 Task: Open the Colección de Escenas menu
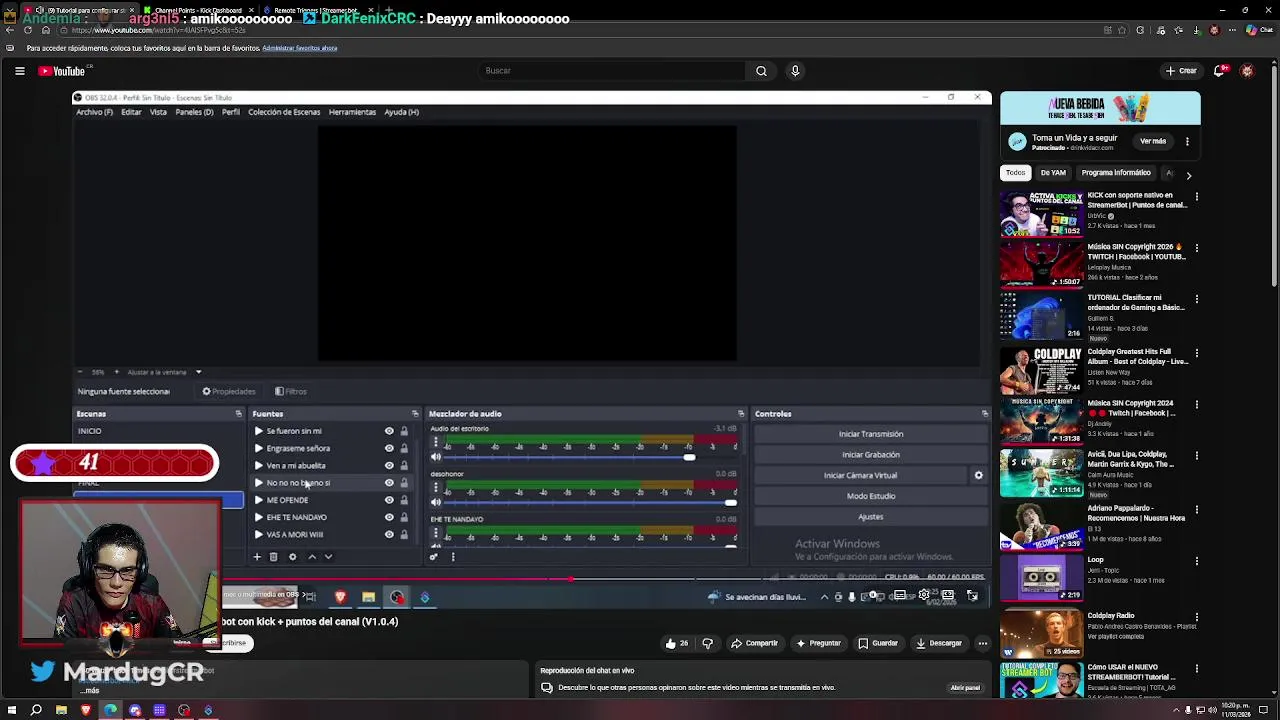click(x=284, y=112)
